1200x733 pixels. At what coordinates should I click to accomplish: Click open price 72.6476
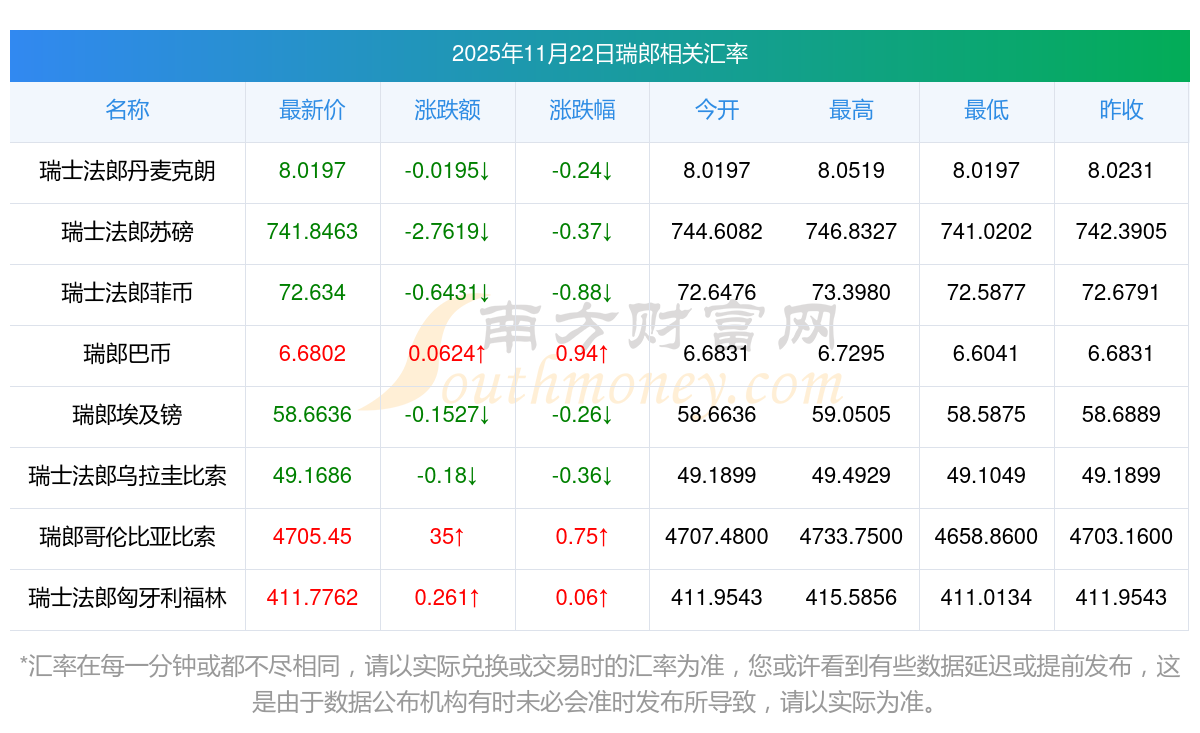717,293
